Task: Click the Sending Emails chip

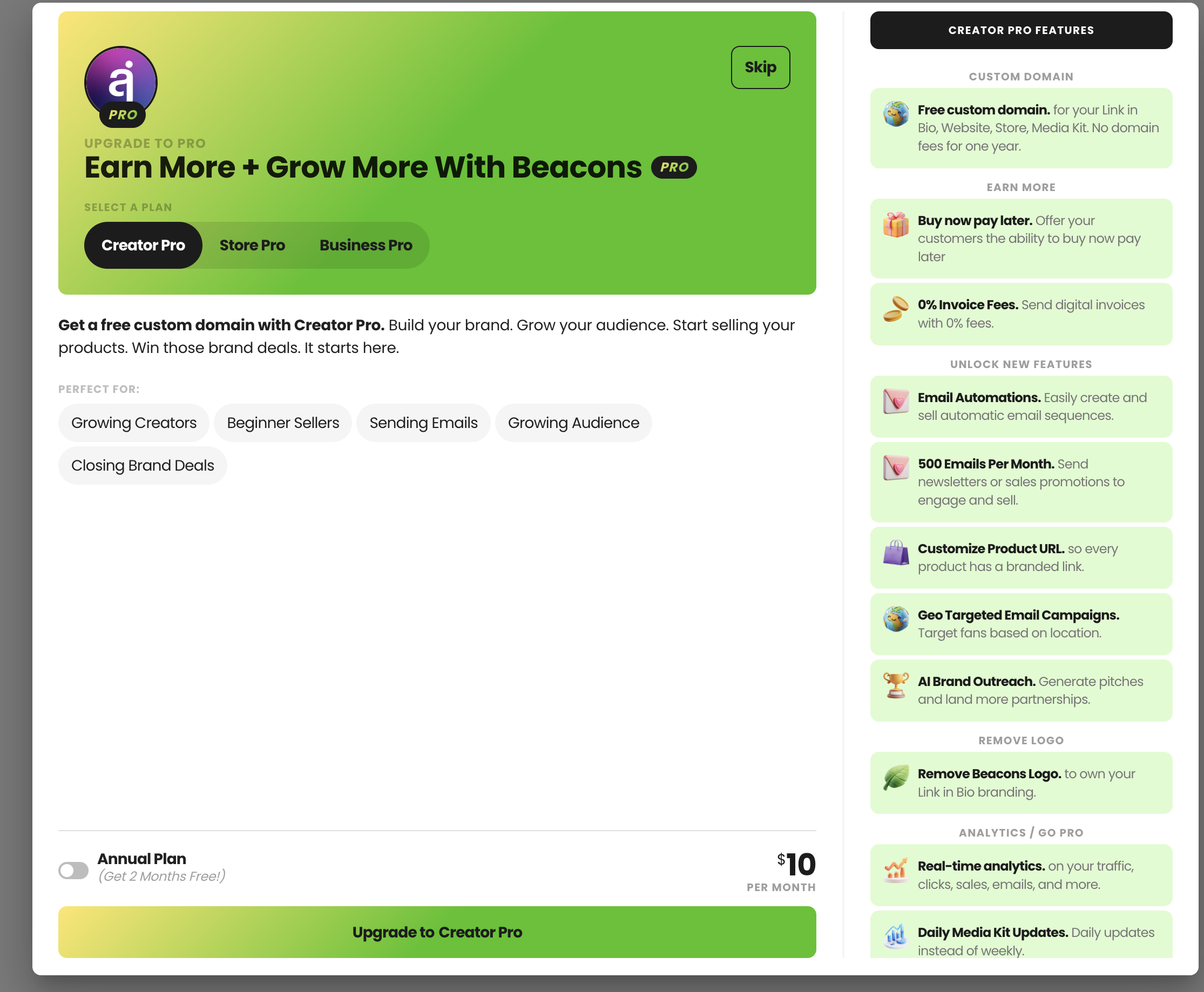Action: 423,423
